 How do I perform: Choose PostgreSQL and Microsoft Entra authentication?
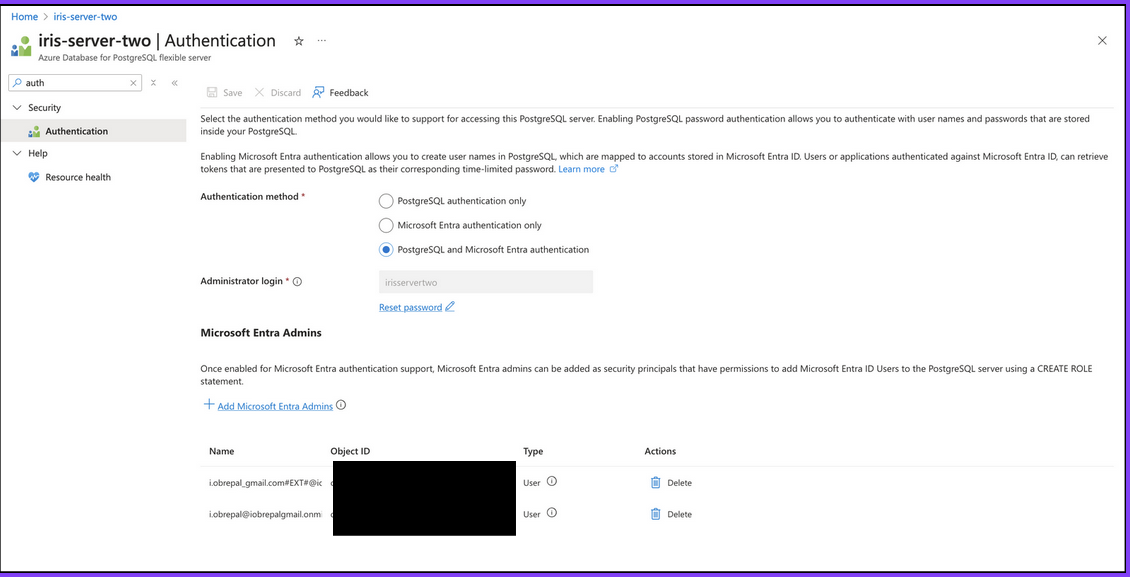click(386, 249)
